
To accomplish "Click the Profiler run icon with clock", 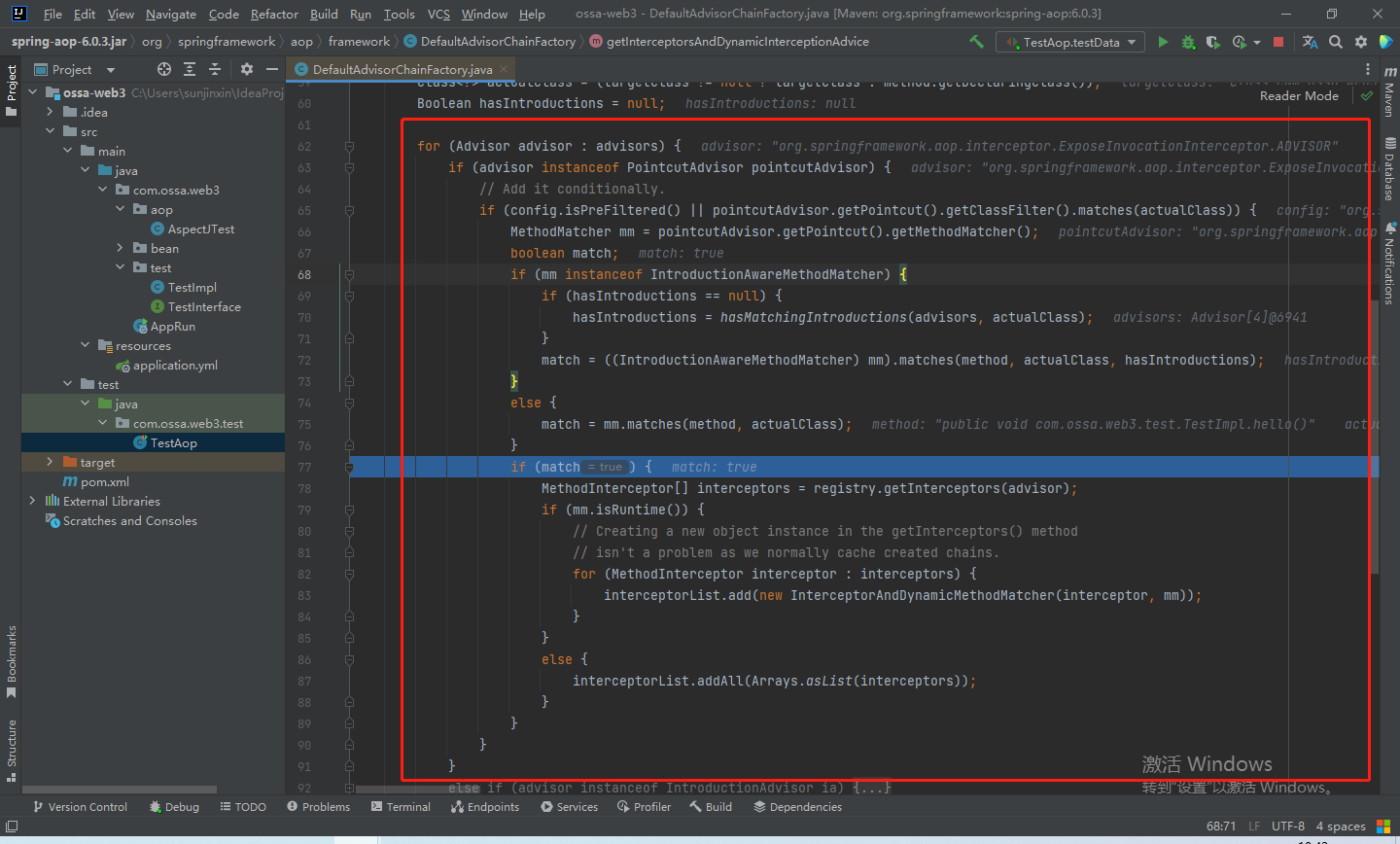I will (1239, 42).
